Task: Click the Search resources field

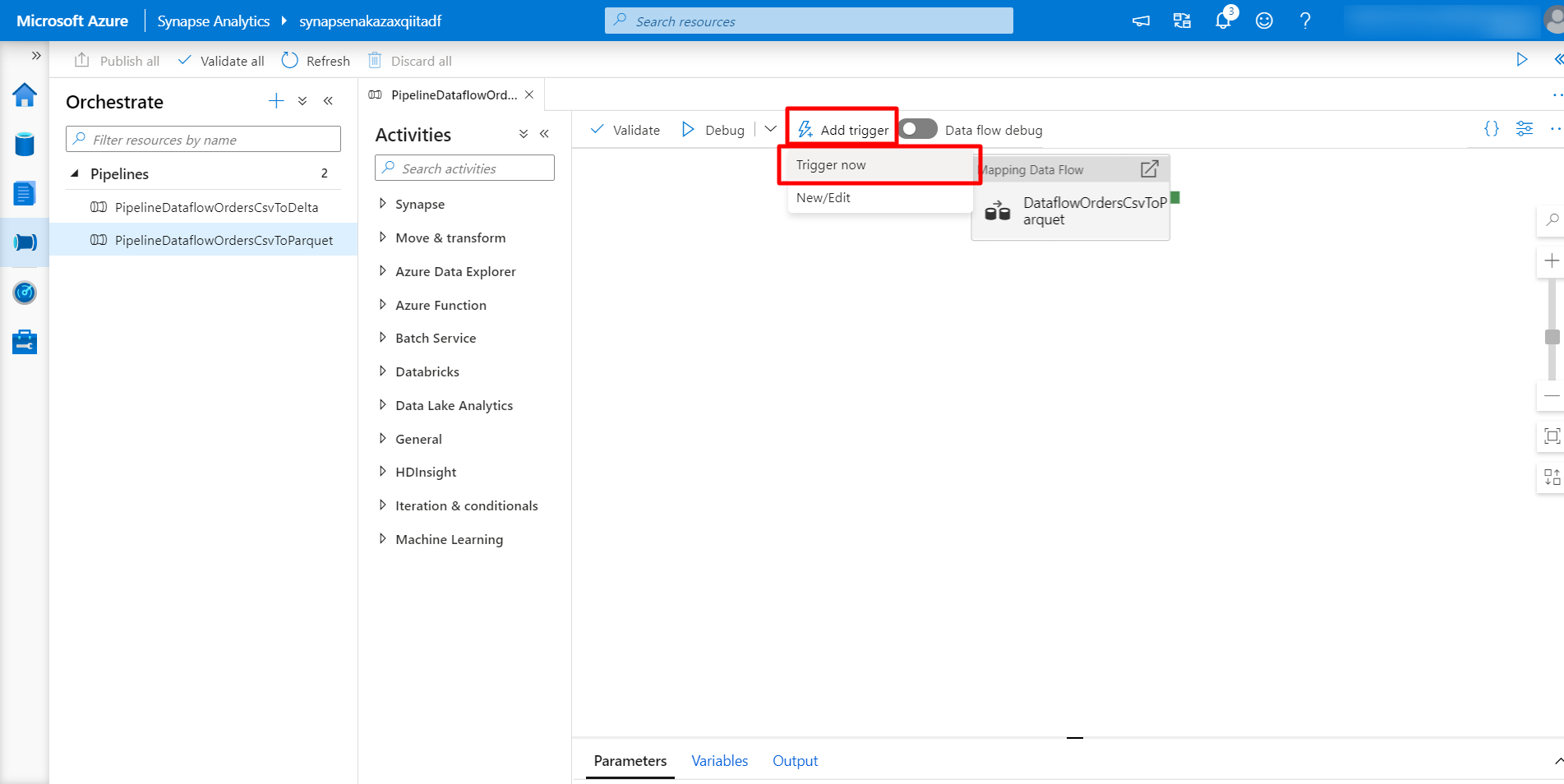Action: click(x=809, y=21)
